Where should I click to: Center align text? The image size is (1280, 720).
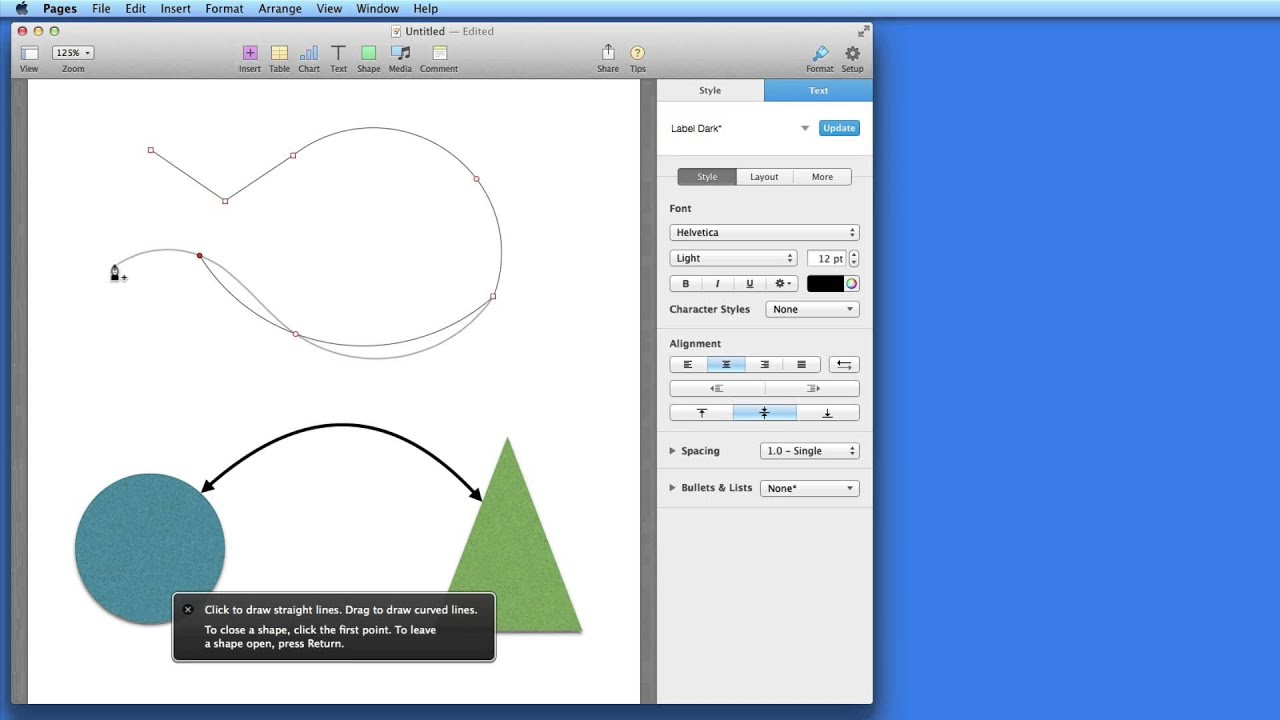click(726, 365)
